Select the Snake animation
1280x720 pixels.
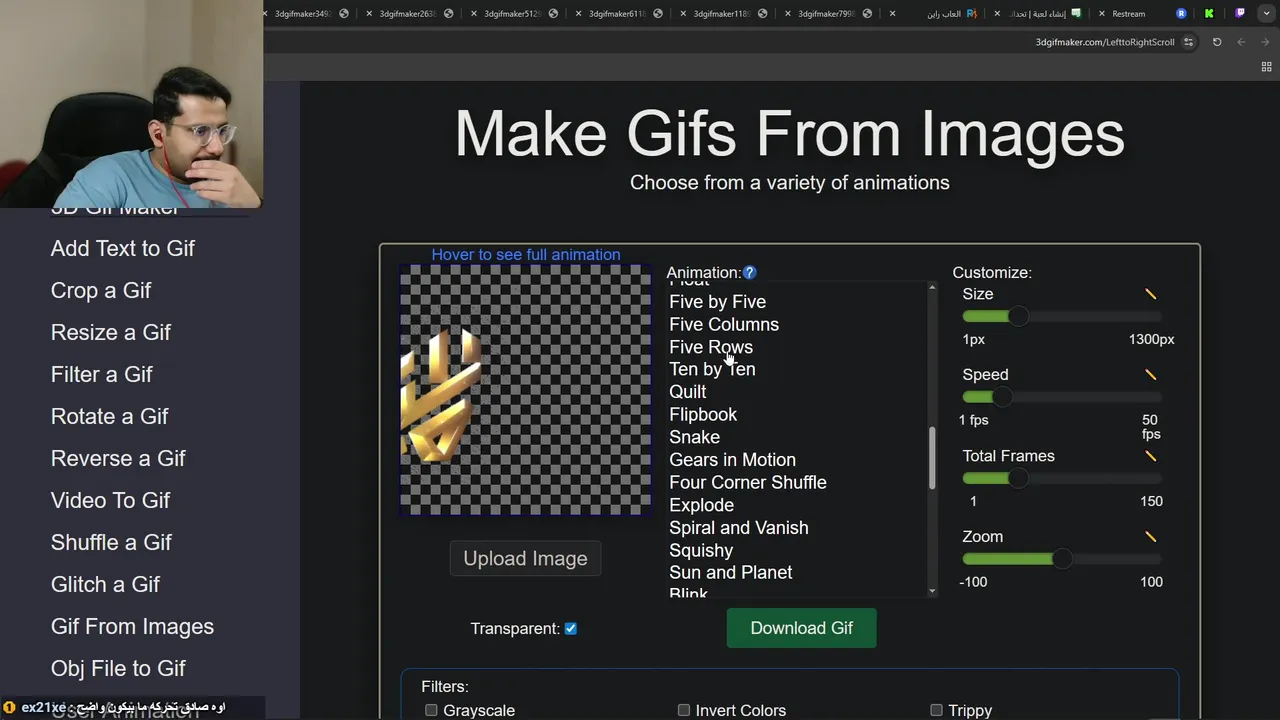coord(694,437)
